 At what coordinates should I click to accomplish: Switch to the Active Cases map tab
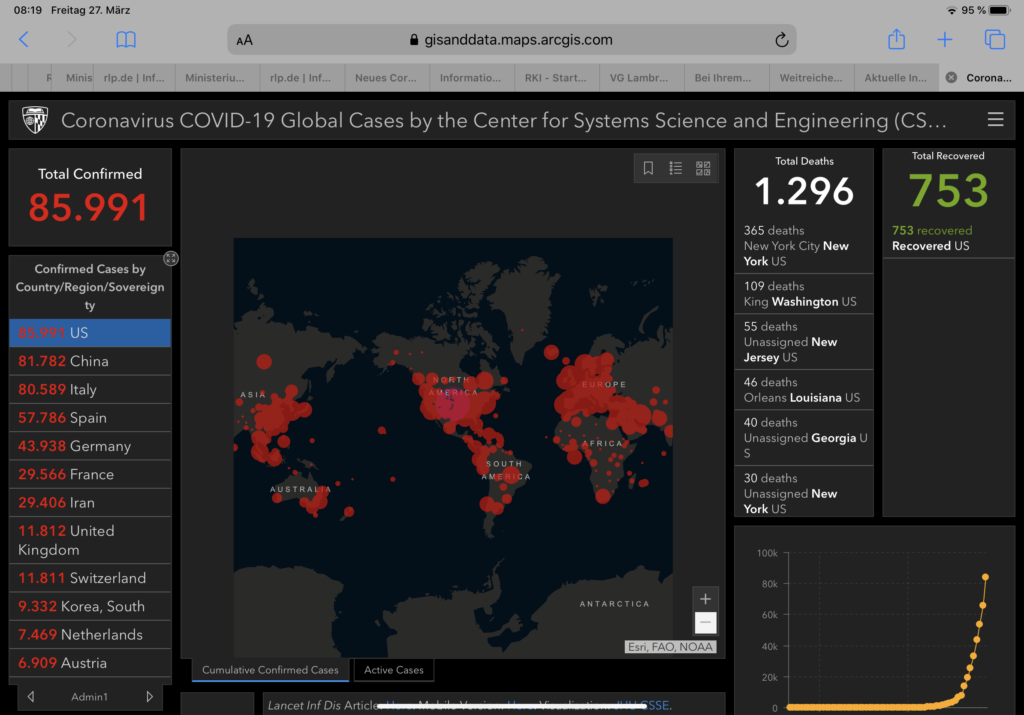click(x=394, y=670)
